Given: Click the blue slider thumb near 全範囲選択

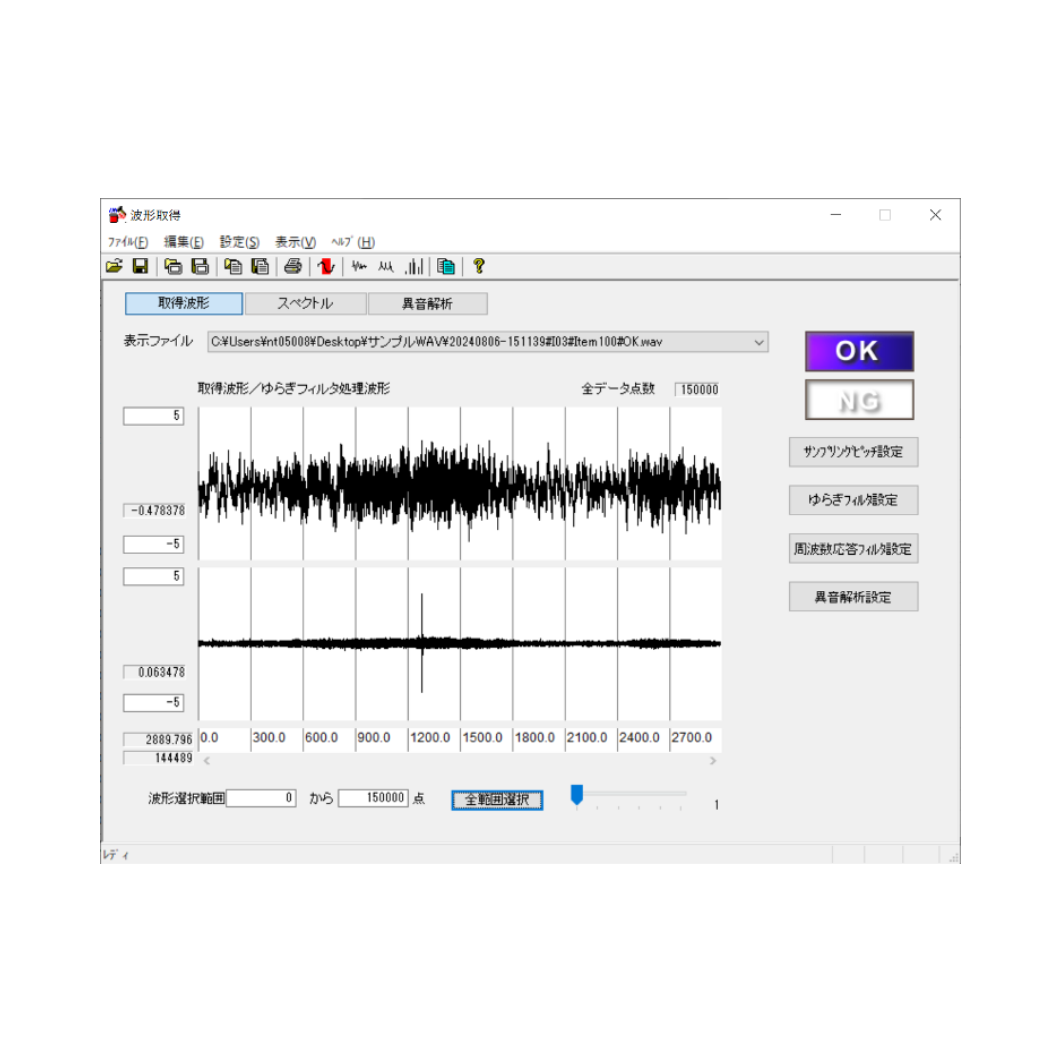Looking at the screenshot, I should tap(576, 795).
